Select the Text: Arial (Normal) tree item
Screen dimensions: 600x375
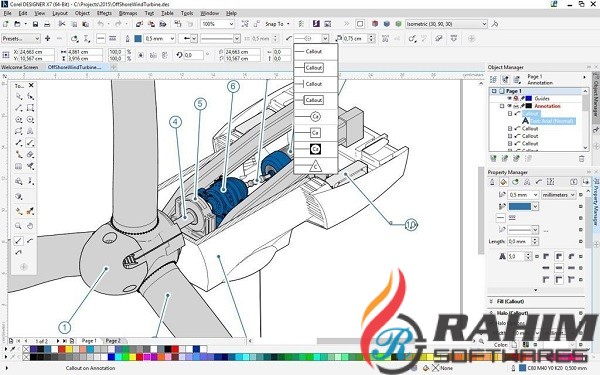click(553, 121)
